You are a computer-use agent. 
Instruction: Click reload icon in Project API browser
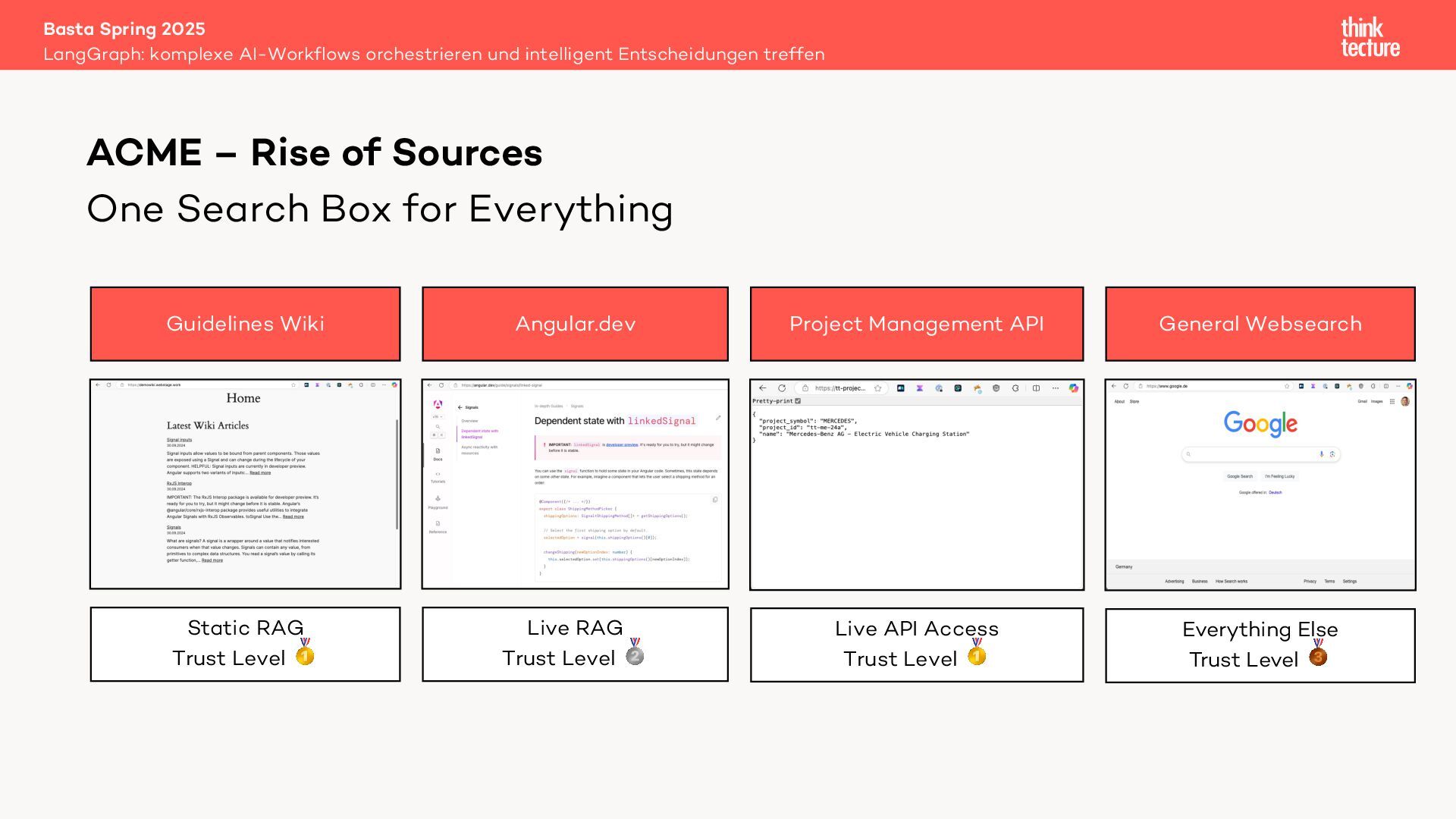[x=782, y=388]
